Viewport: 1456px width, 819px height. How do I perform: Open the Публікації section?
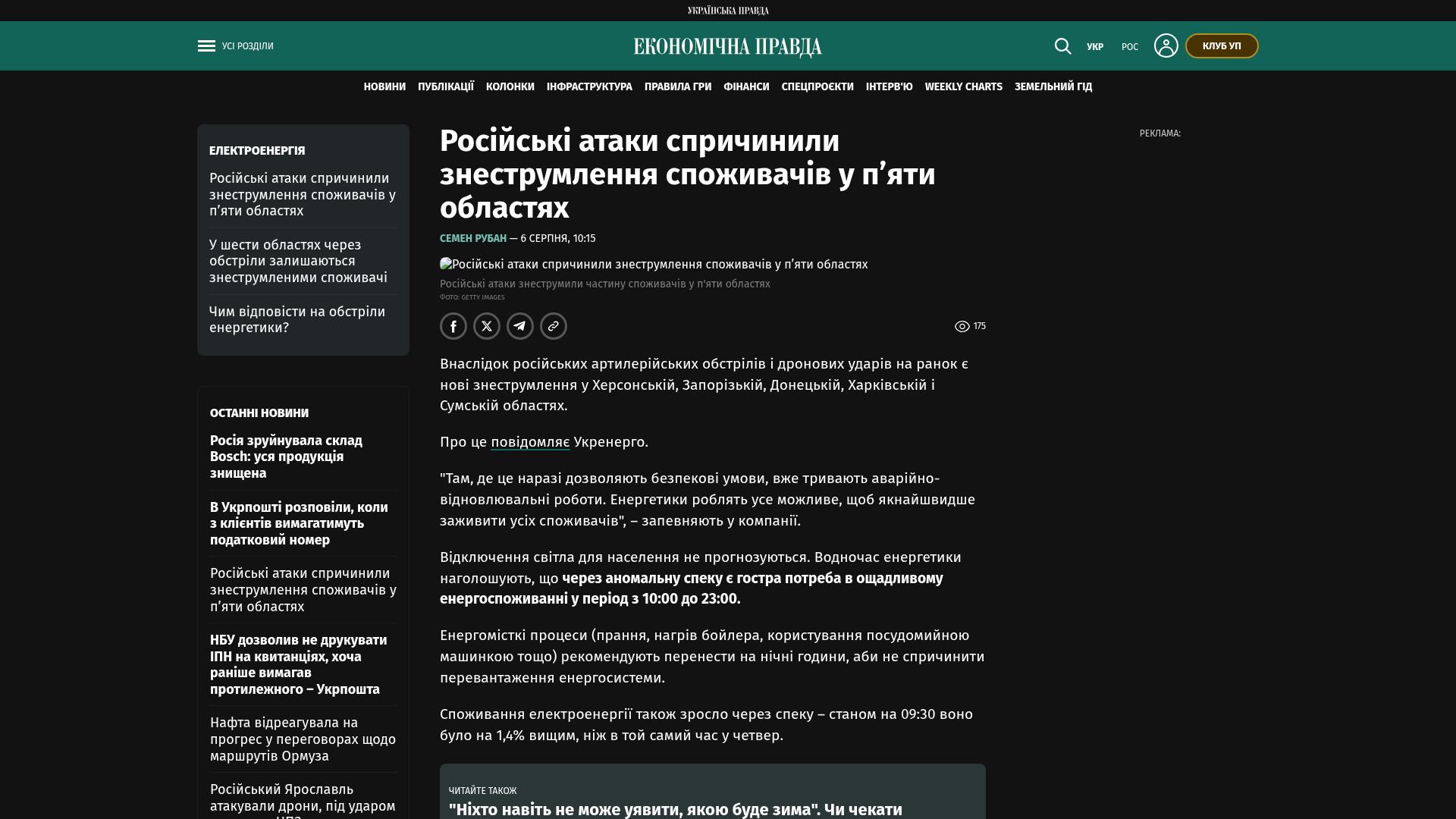click(x=446, y=87)
